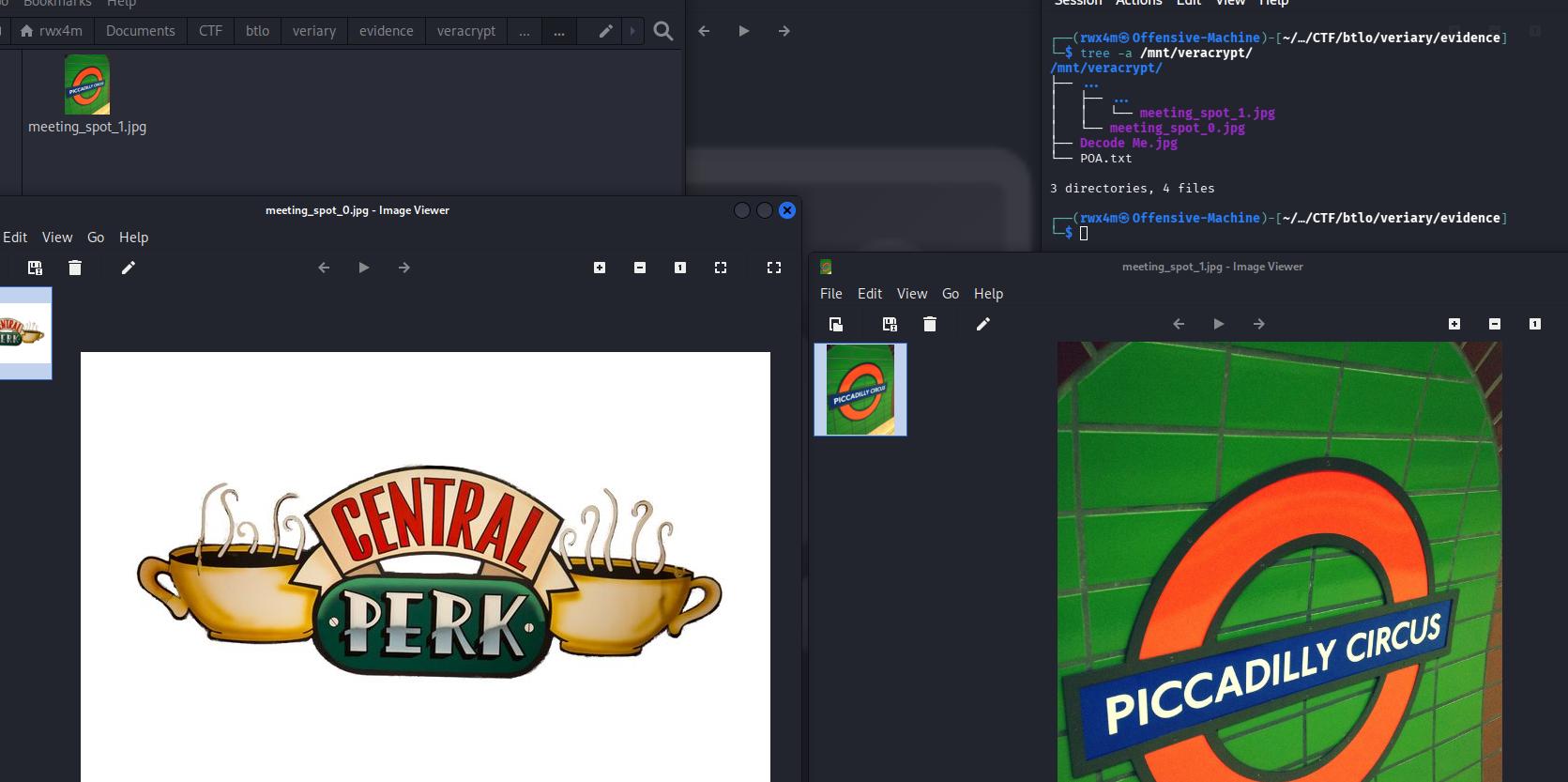Select Central Perk thumbnail in meeting_spot_0.jpg viewer
The image size is (1568, 782).
point(25,333)
